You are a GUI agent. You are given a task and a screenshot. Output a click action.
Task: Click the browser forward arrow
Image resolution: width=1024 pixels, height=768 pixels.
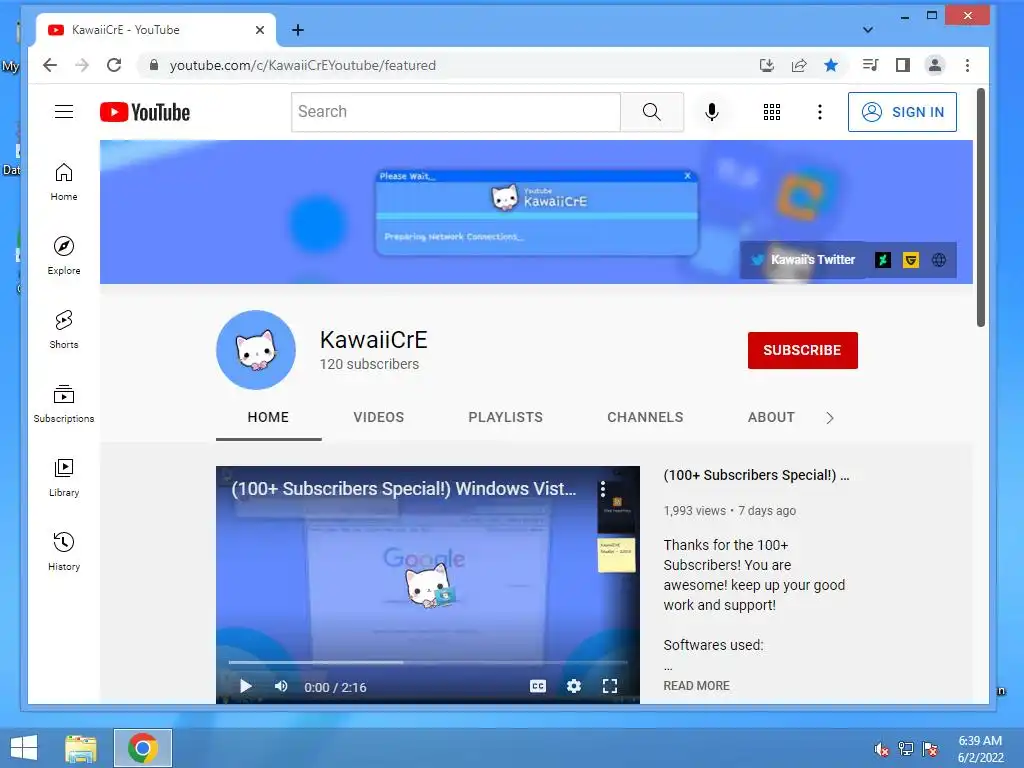pyautogui.click(x=82, y=65)
